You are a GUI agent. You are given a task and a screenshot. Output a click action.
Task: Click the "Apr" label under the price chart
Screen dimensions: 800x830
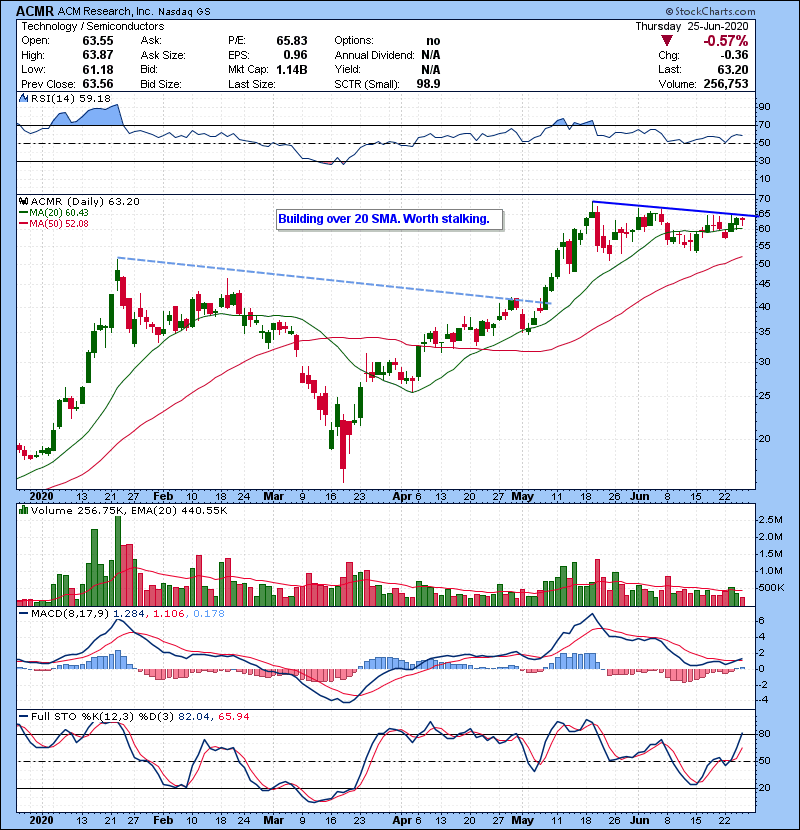coord(402,497)
